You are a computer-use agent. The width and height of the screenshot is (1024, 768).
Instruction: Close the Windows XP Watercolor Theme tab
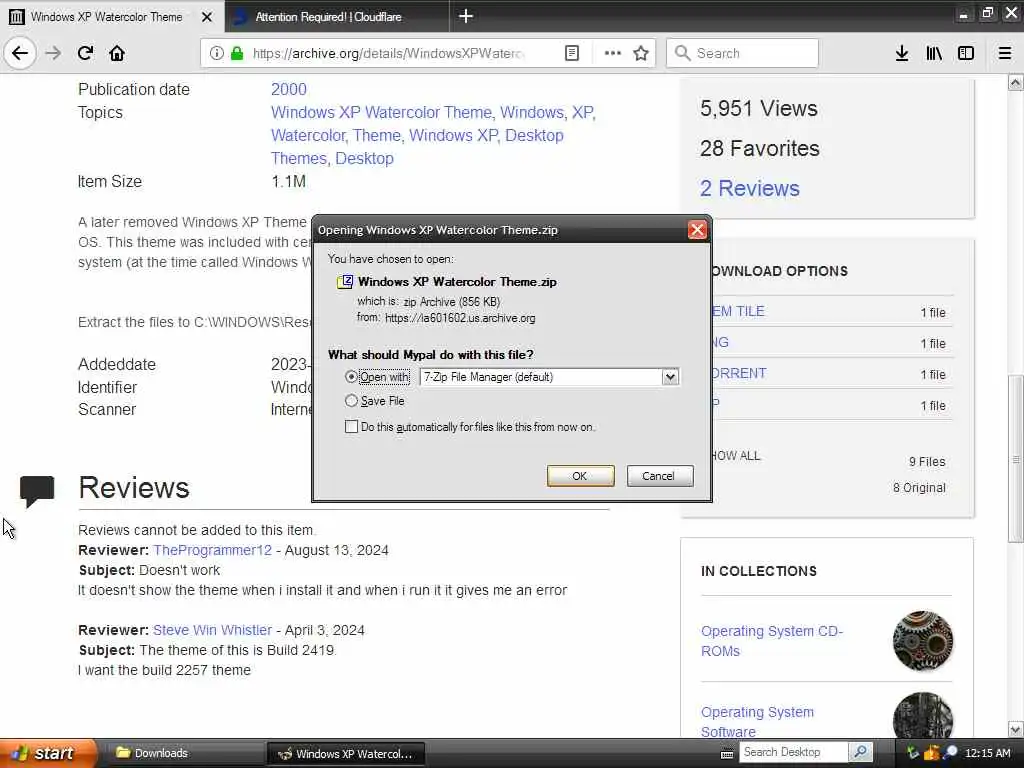pyautogui.click(x=207, y=17)
